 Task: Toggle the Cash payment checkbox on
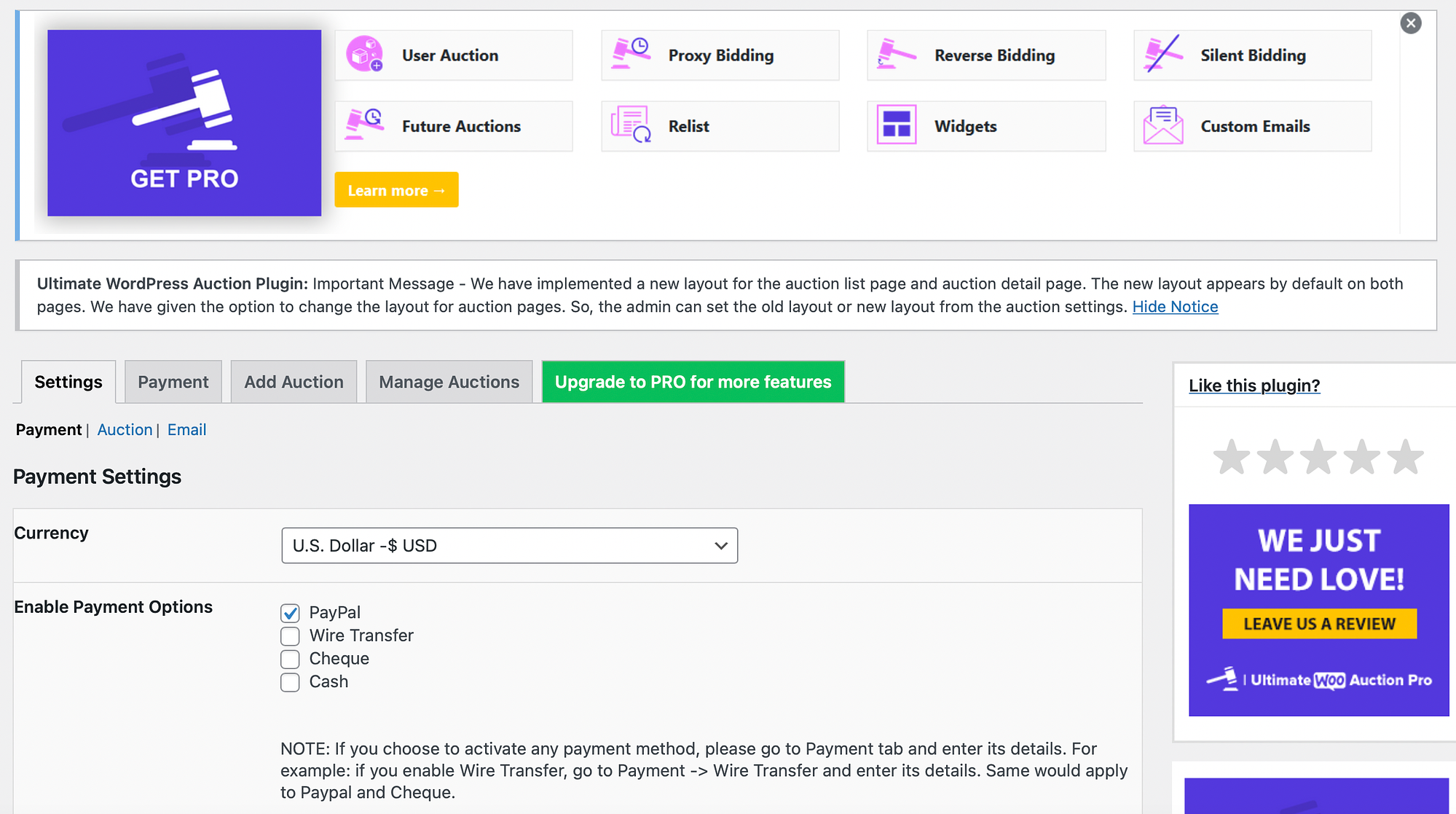point(291,682)
